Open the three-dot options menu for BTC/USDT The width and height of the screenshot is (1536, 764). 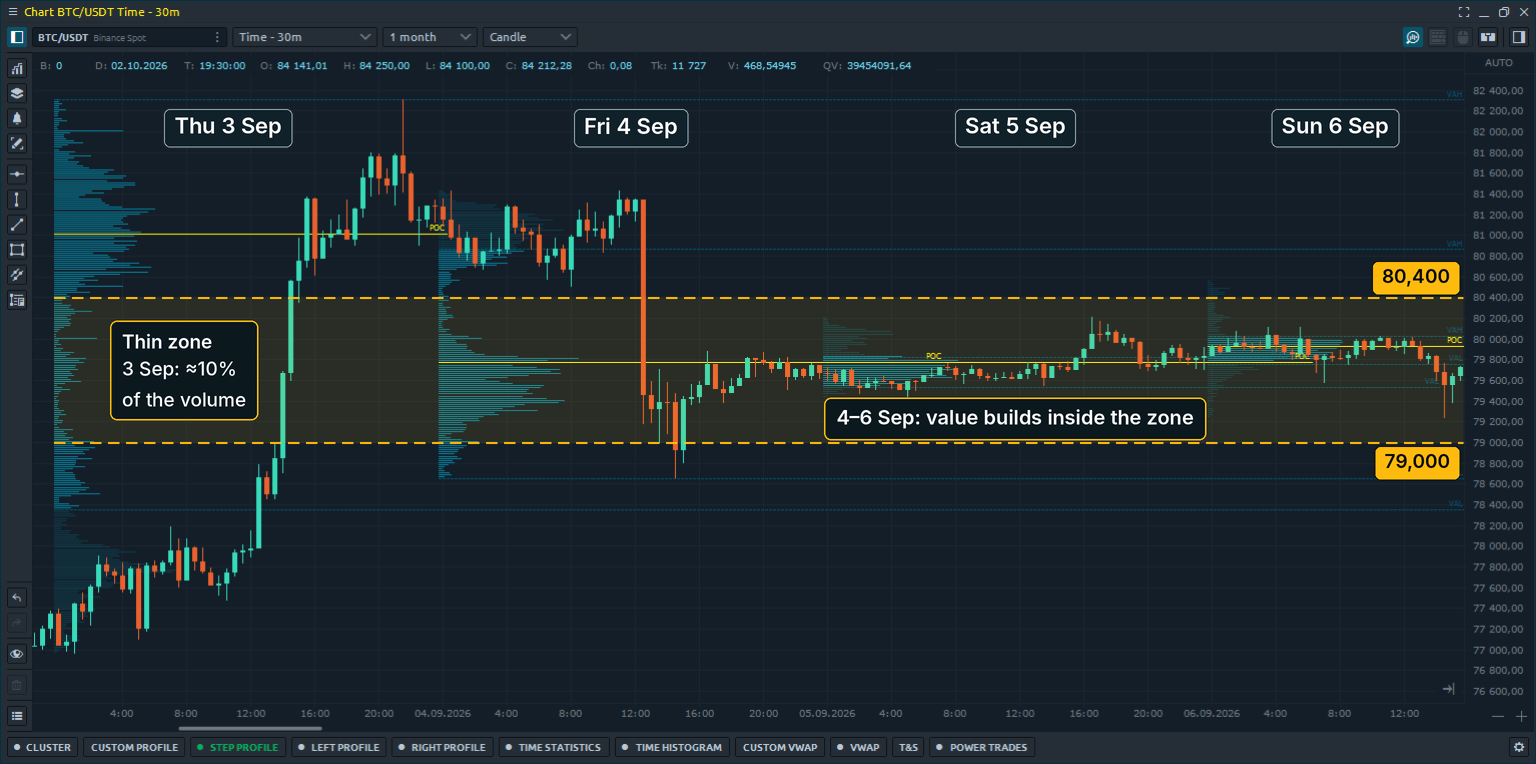point(218,37)
